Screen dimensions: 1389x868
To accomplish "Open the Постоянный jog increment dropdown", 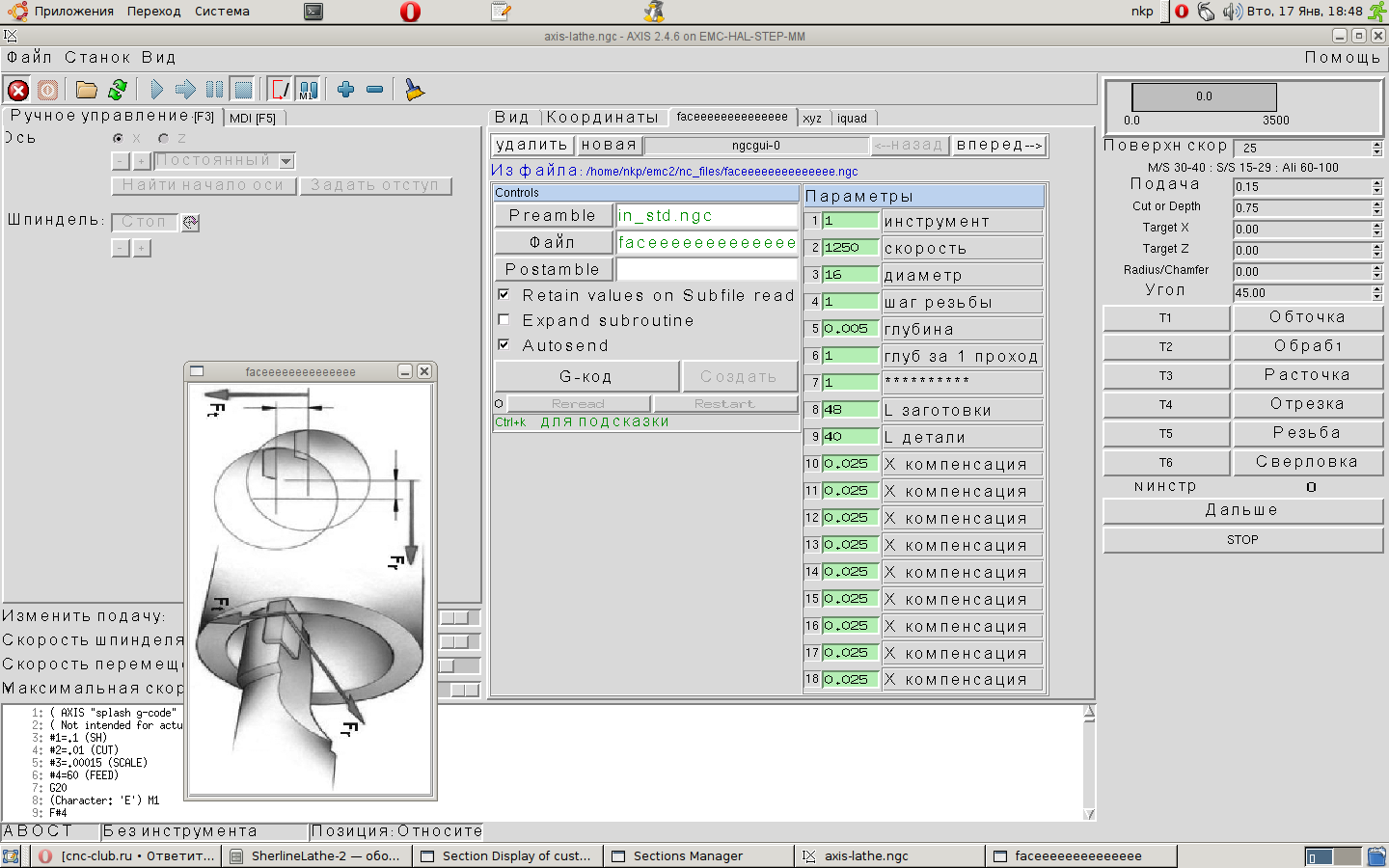I will click(286, 161).
